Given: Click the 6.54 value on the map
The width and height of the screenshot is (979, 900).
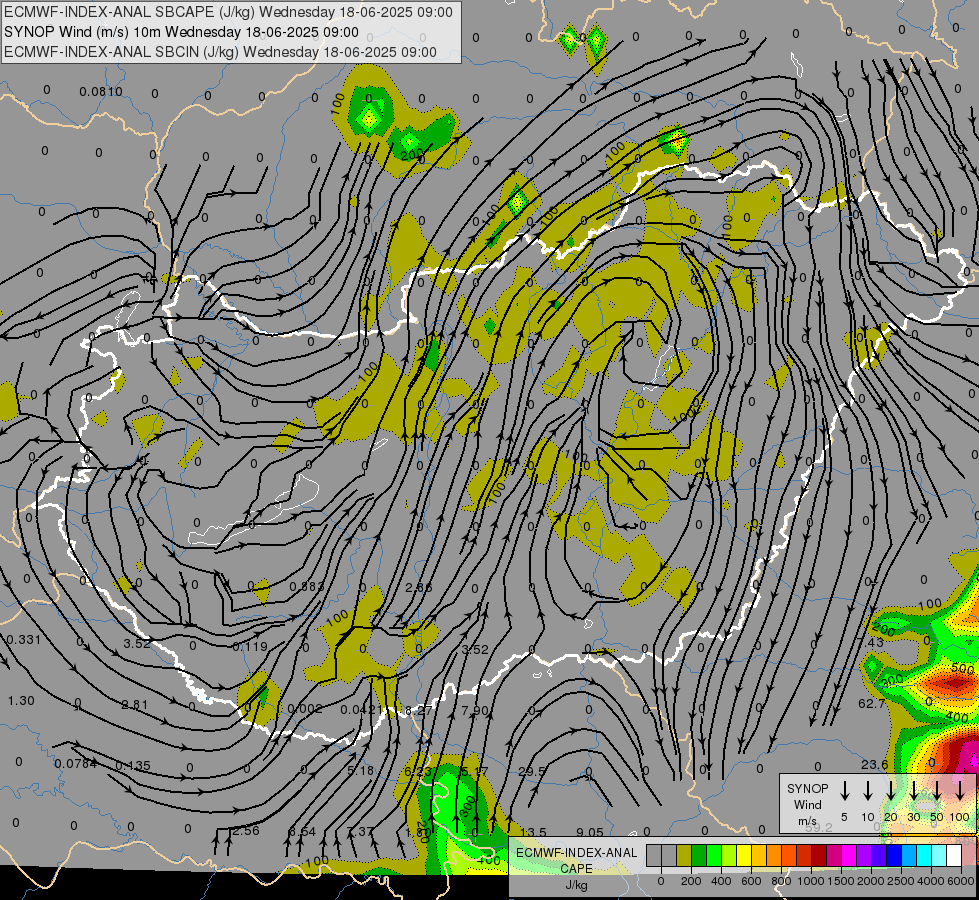Looking at the screenshot, I should (302, 832).
